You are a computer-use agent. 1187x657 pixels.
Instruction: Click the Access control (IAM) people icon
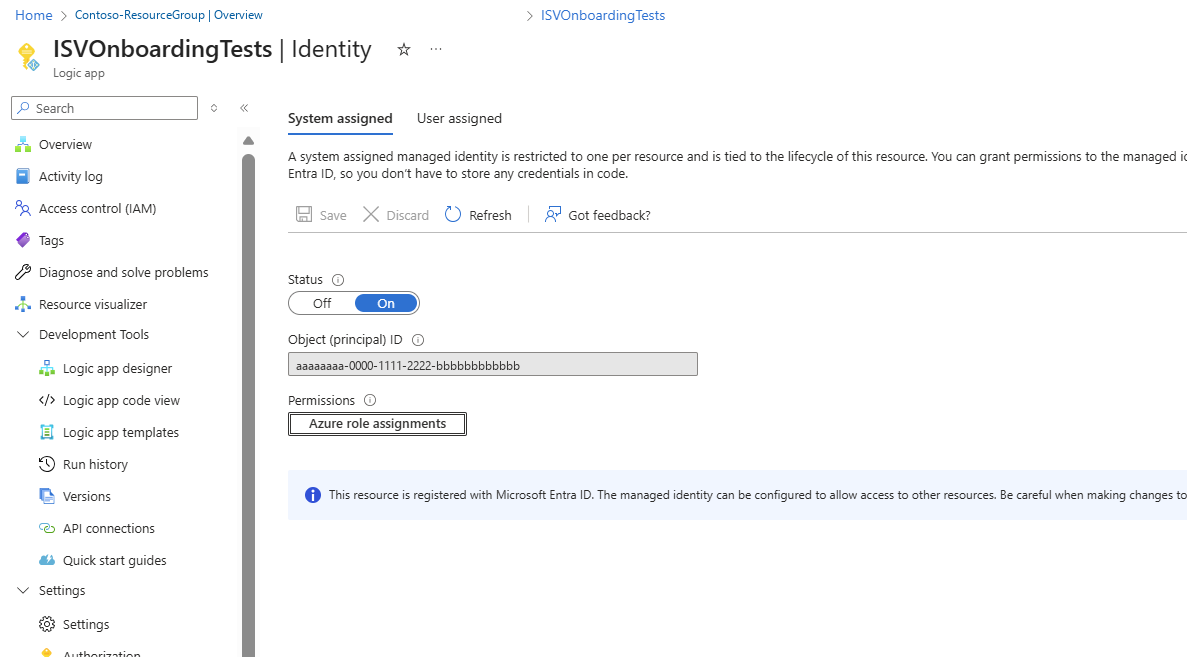click(x=23, y=208)
